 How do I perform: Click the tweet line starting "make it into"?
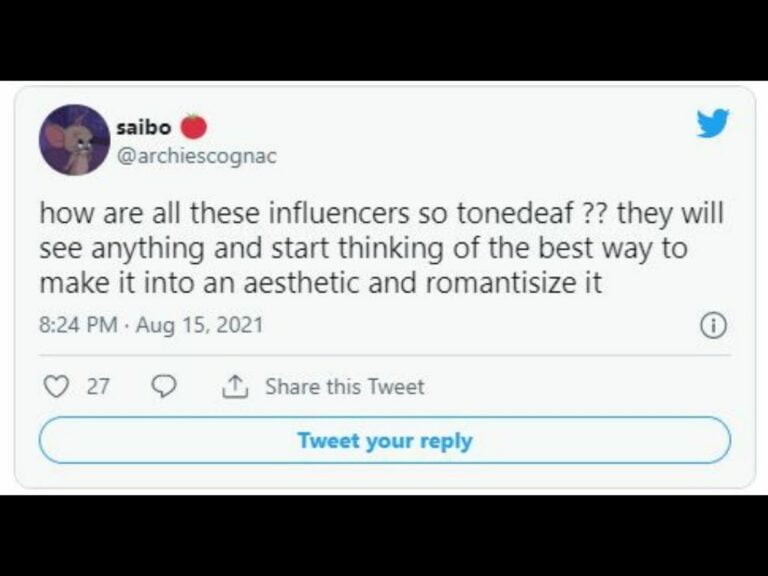(320, 282)
